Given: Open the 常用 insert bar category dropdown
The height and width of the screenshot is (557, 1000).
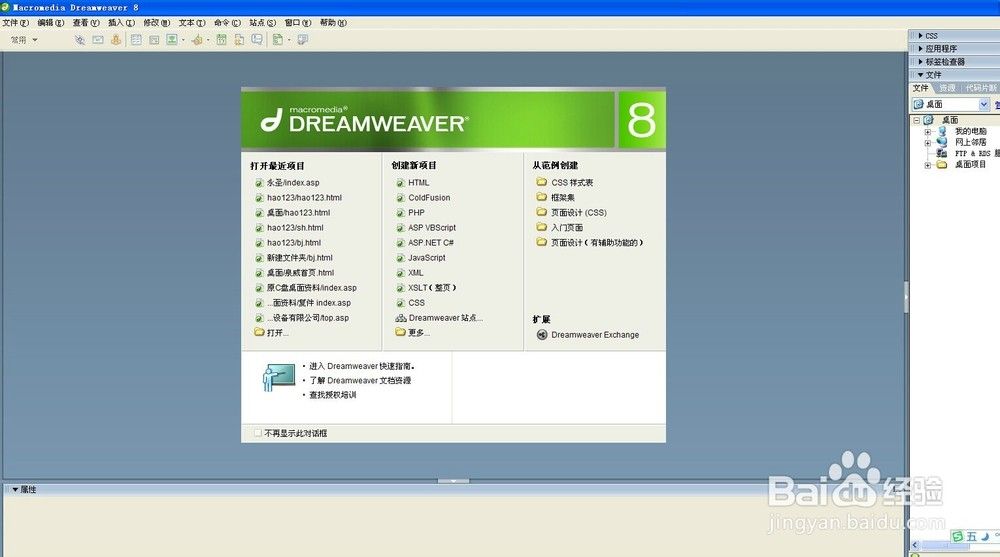Looking at the screenshot, I should click(24, 40).
